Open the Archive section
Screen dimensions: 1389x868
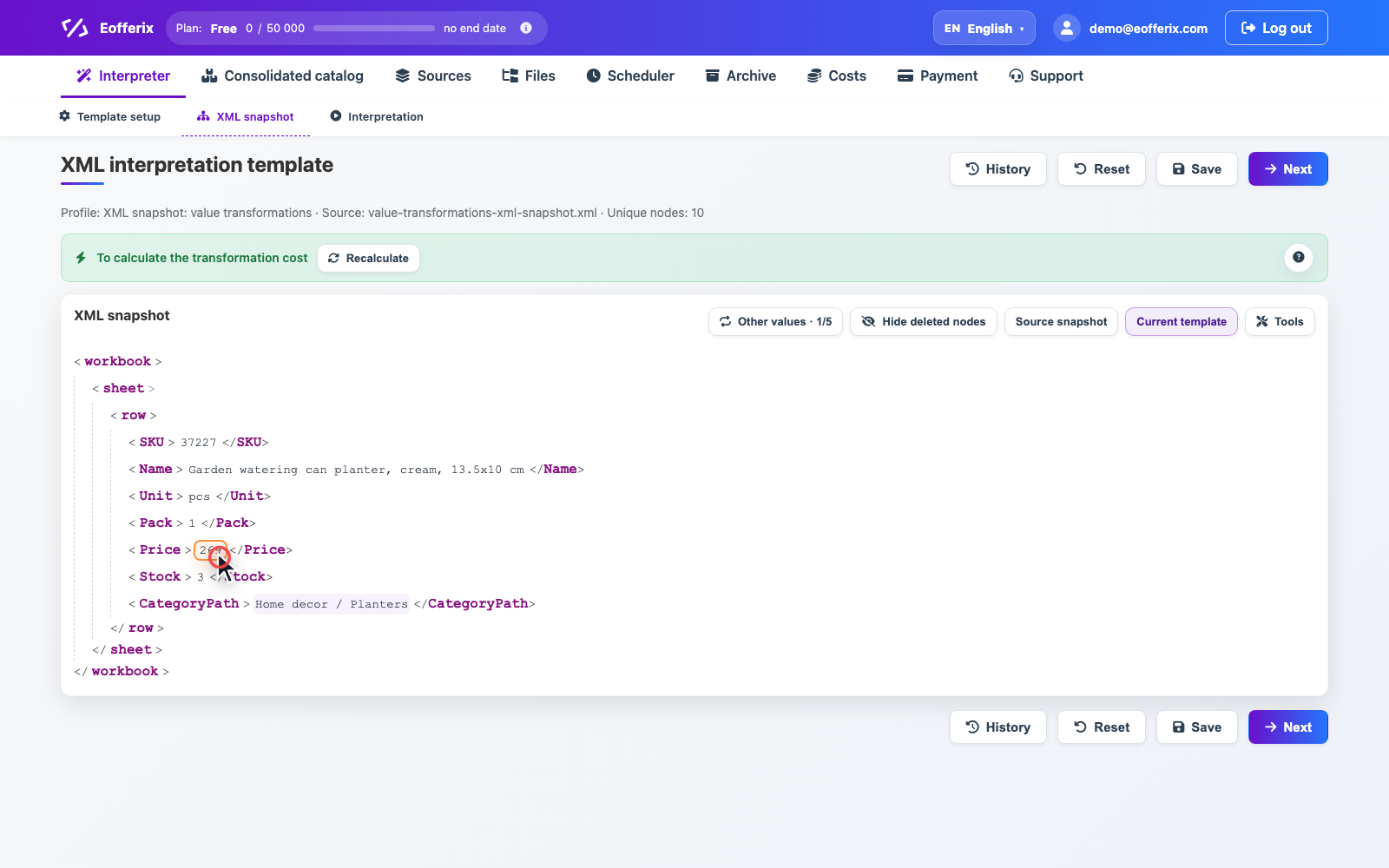click(x=741, y=76)
